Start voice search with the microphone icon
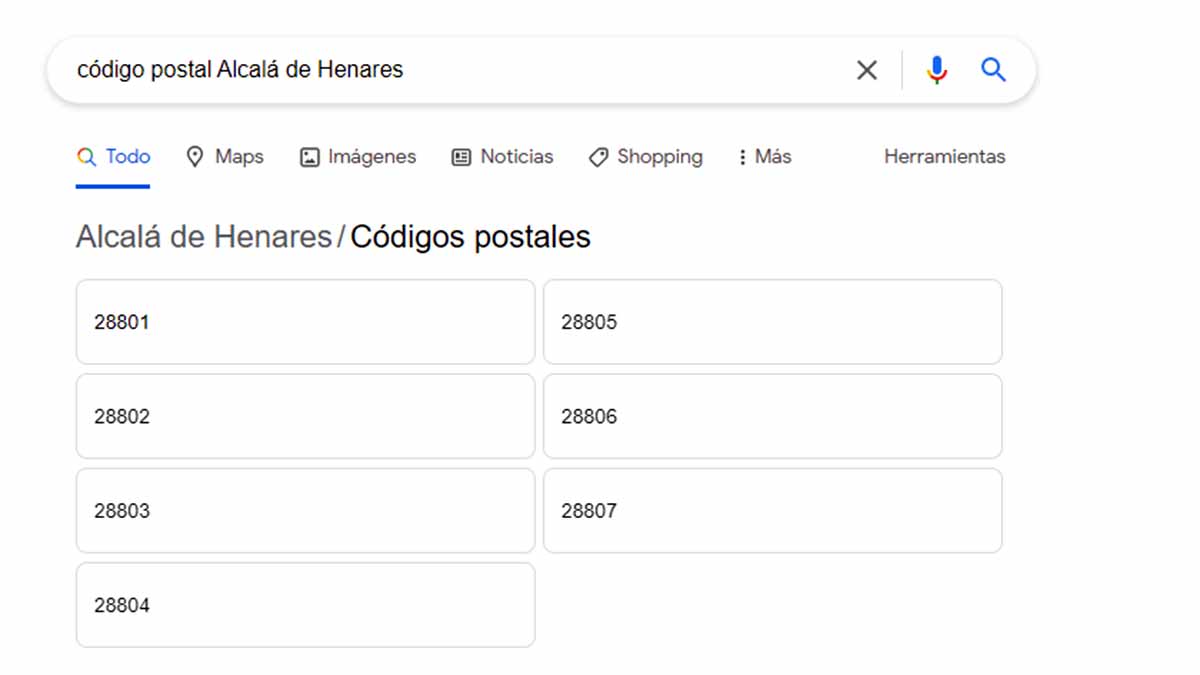The width and height of the screenshot is (1200, 675). [x=936, y=70]
